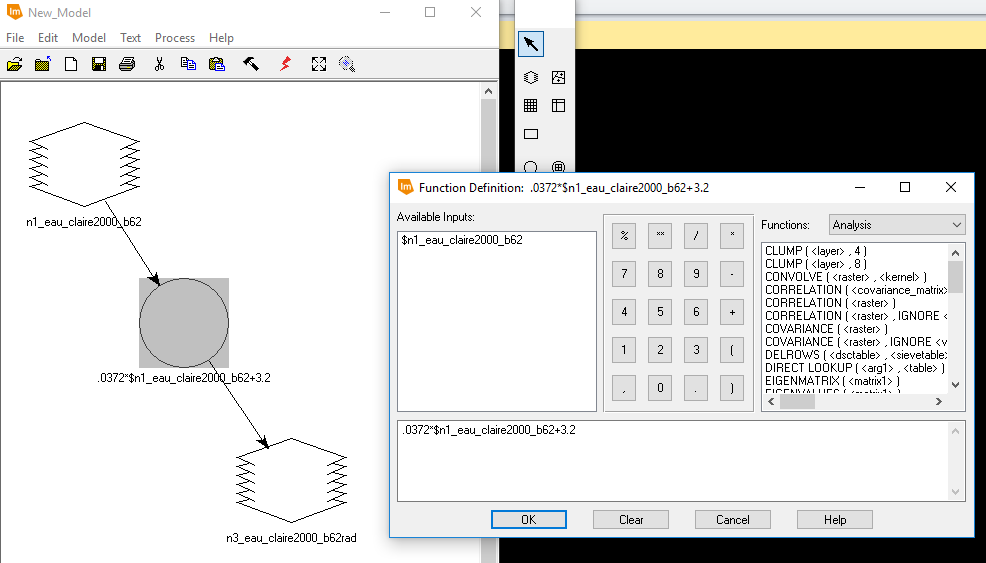986x563 pixels.
Task: Open the File menu
Action: tap(15, 38)
